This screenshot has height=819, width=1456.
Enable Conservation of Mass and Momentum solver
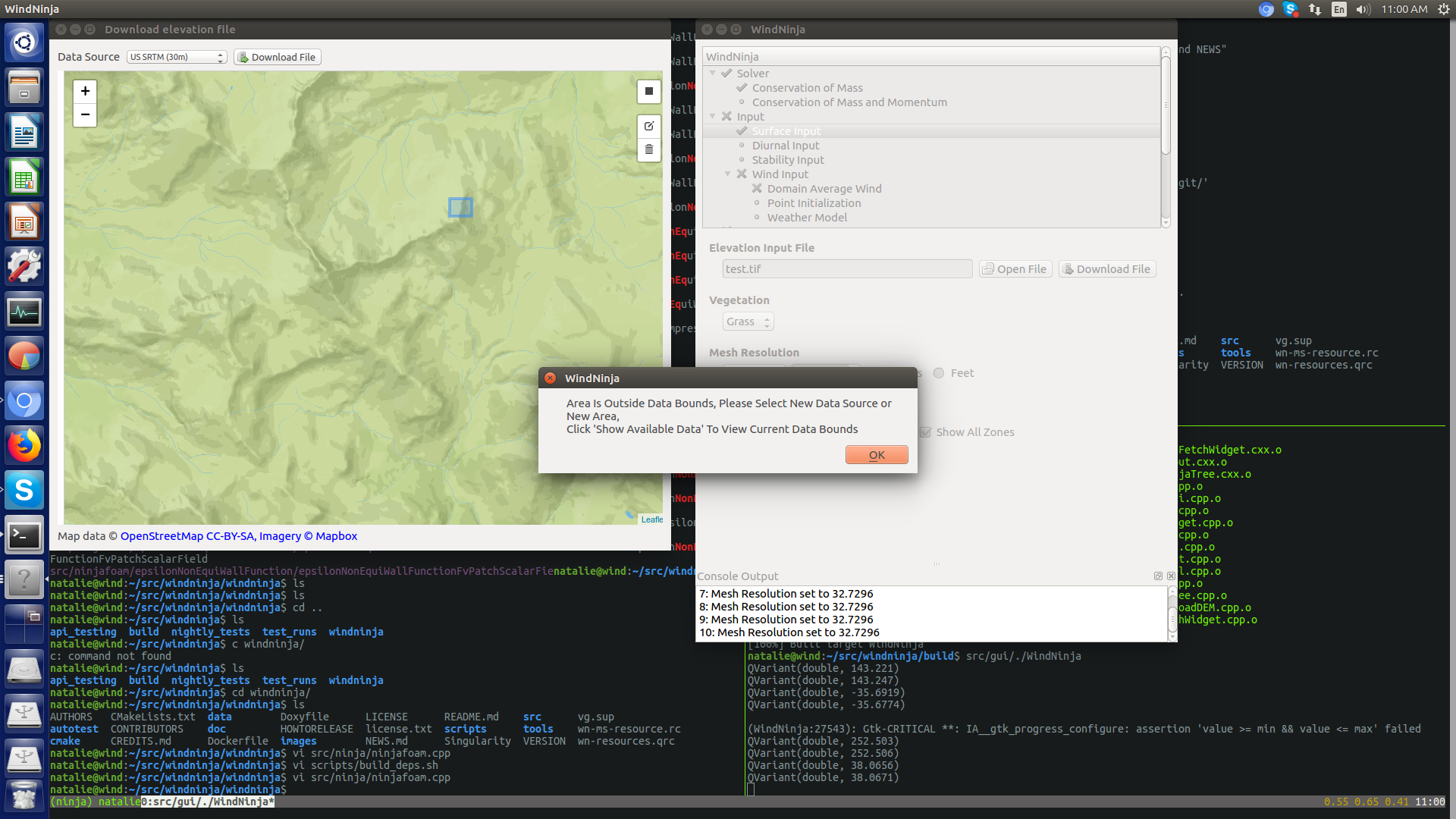coord(849,102)
